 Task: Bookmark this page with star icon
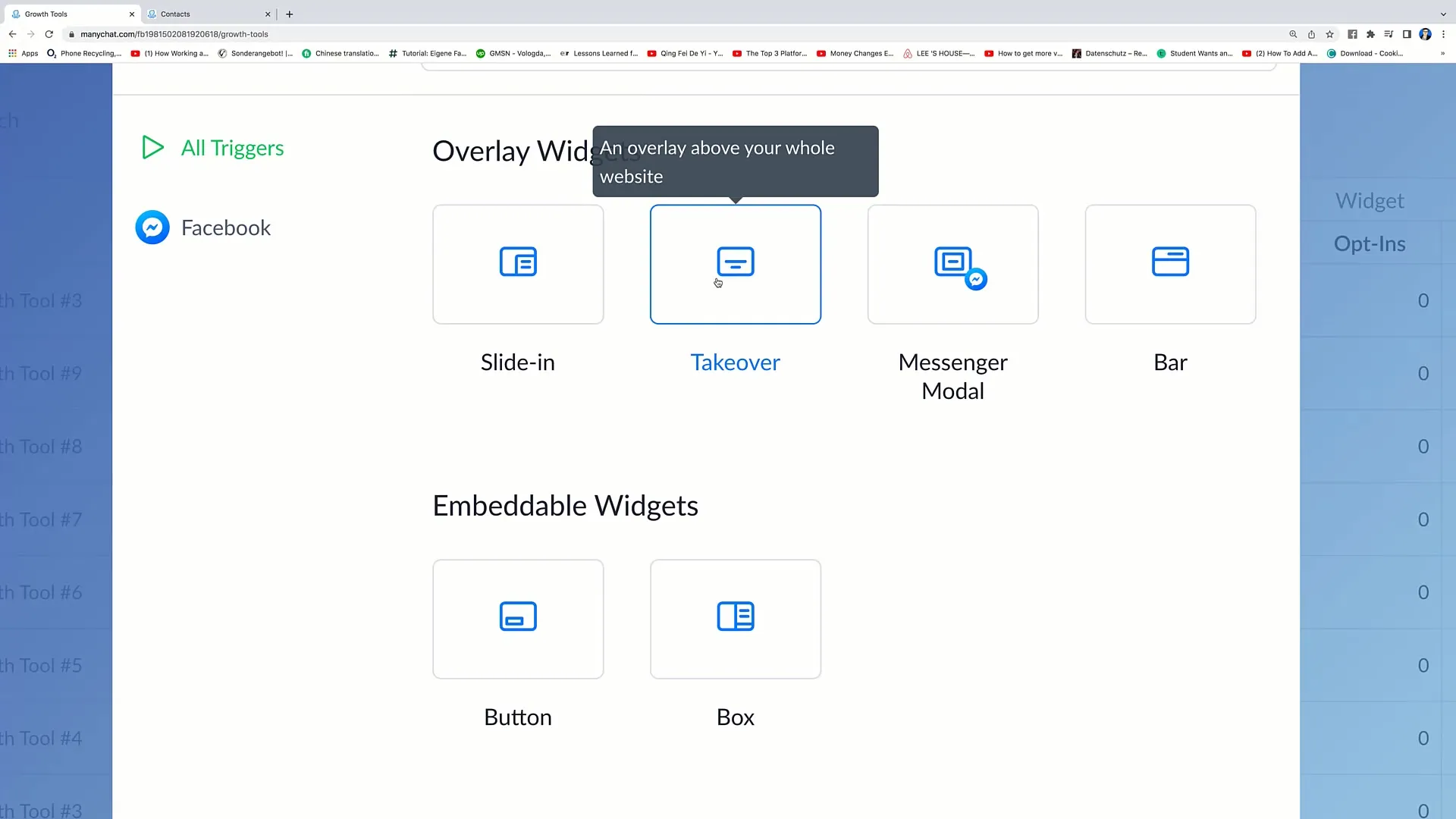coord(1329,34)
